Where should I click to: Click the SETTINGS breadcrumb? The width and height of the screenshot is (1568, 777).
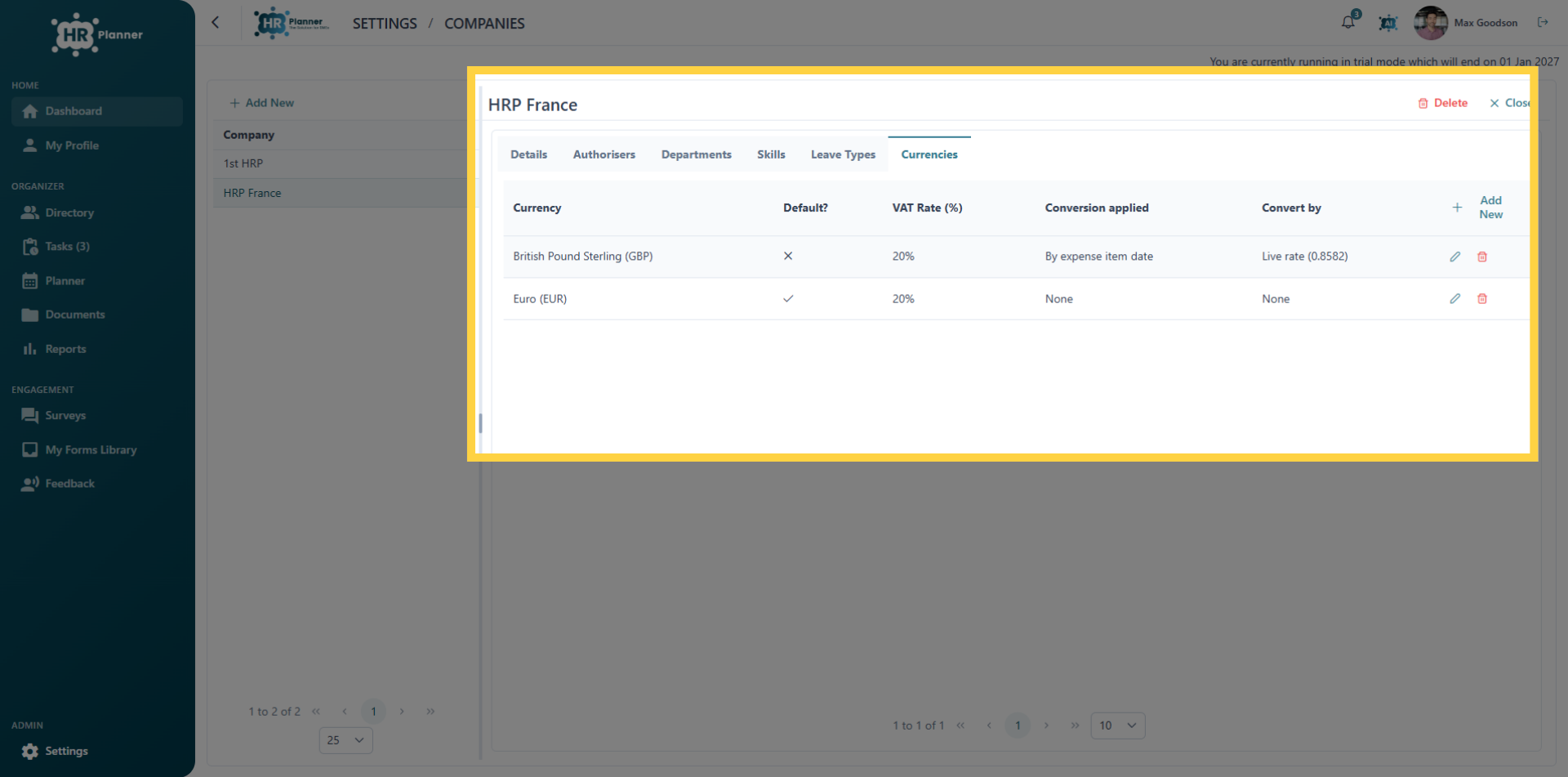point(385,24)
